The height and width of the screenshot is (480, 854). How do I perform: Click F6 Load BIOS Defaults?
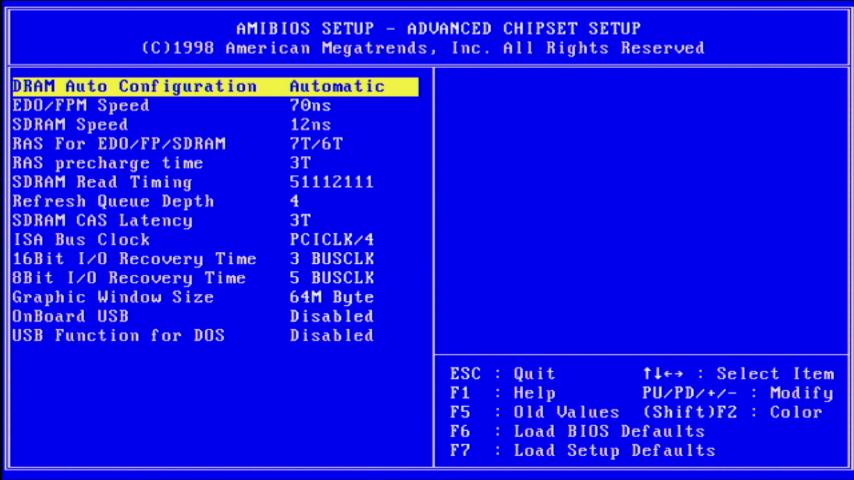coord(577,432)
